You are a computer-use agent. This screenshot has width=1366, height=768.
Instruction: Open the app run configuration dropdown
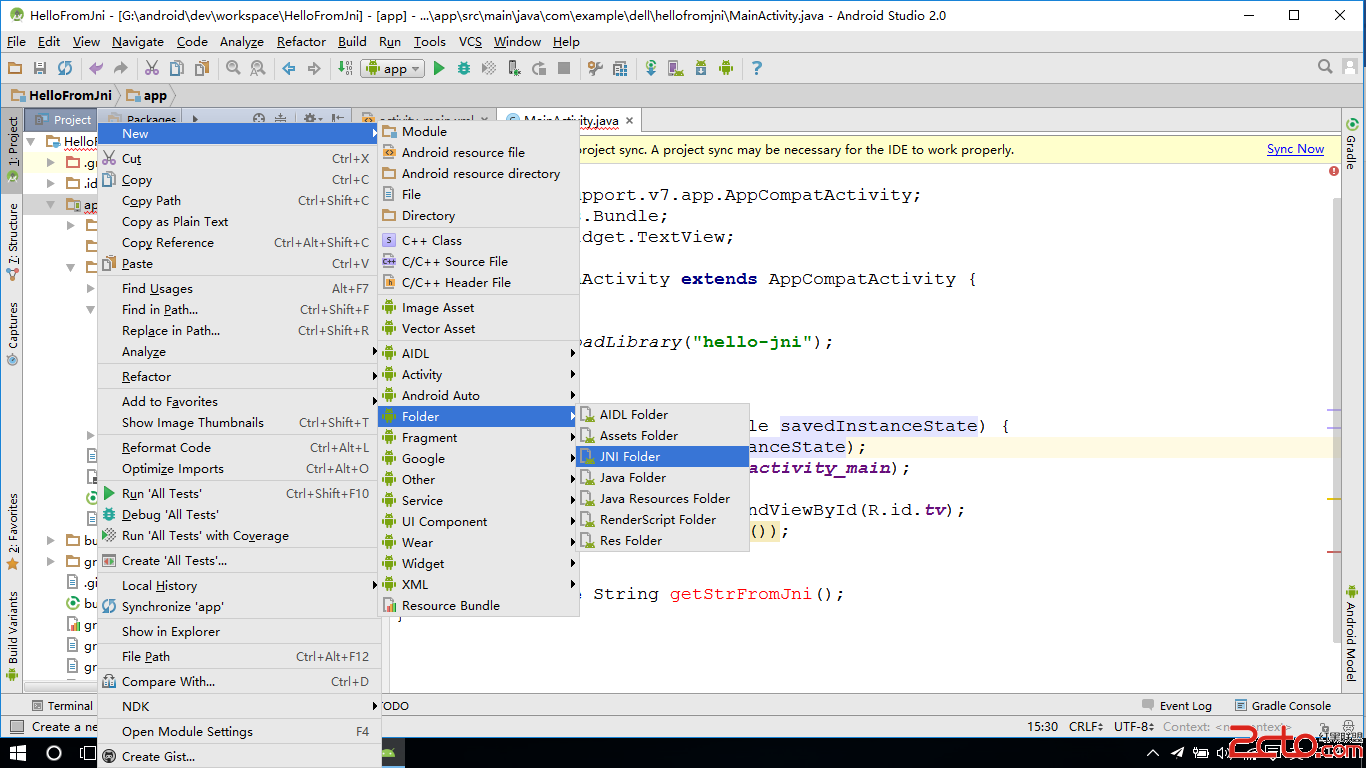point(393,68)
